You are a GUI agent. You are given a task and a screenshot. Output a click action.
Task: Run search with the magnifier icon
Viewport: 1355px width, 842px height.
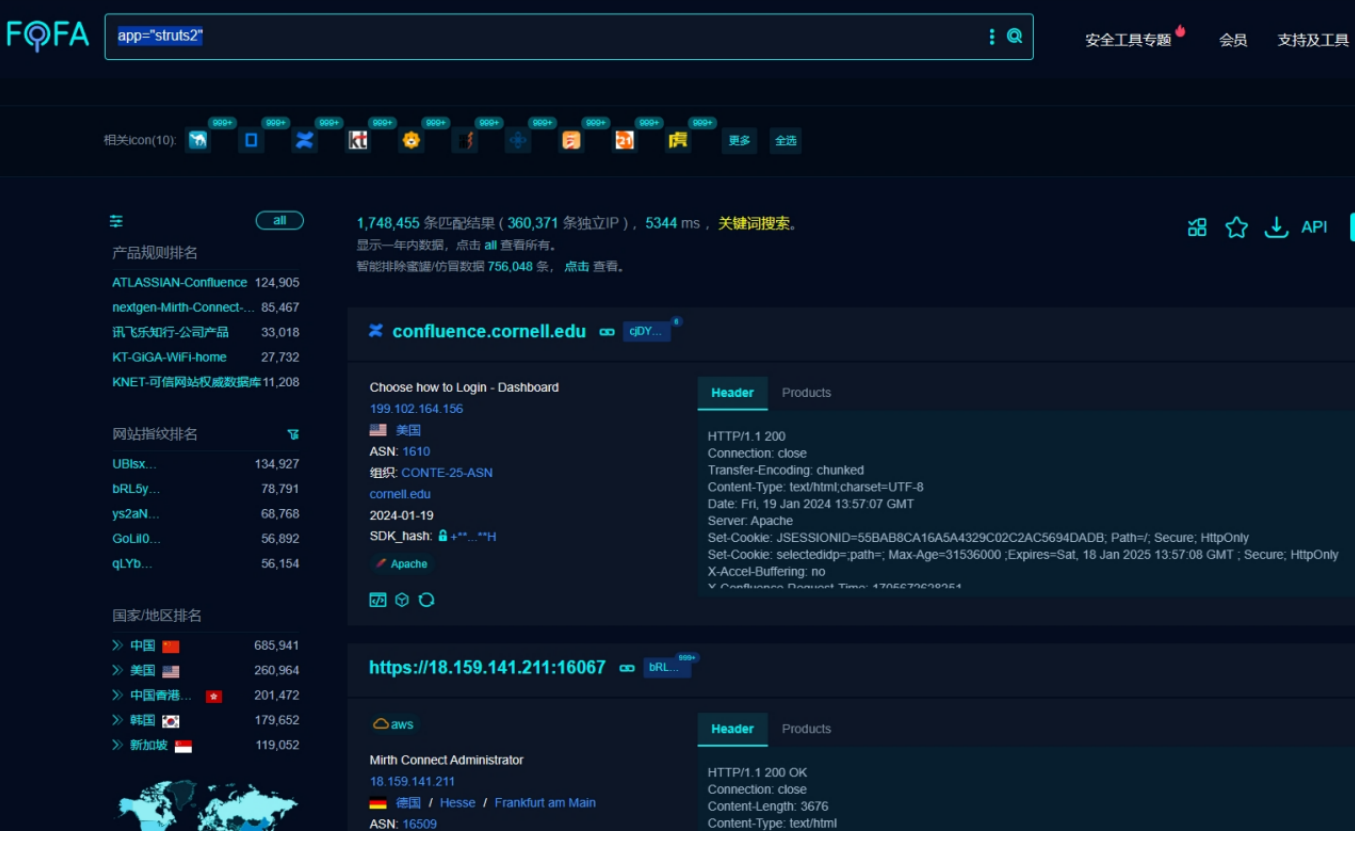click(1014, 36)
